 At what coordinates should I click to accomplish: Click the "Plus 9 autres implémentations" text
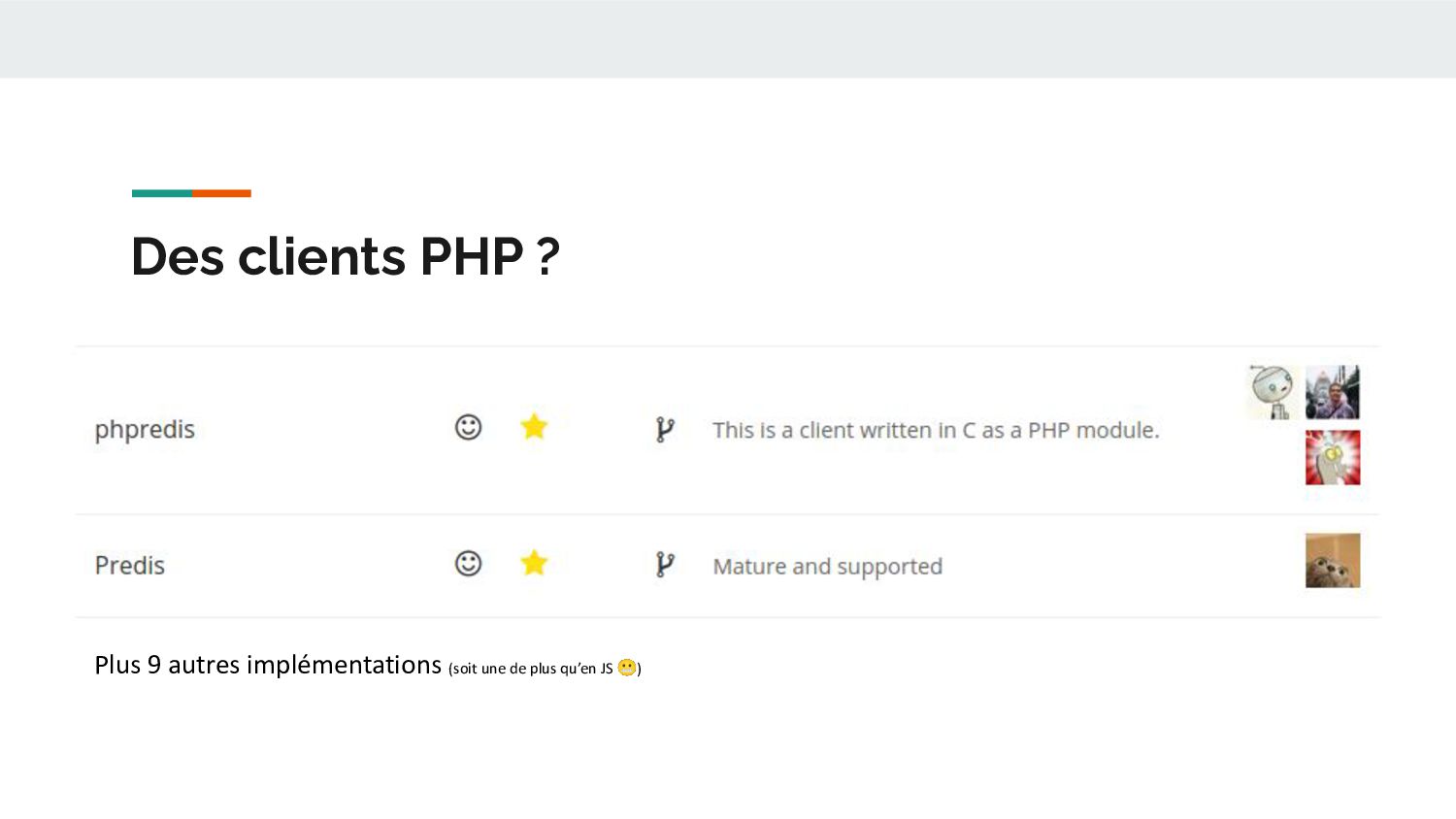268,665
